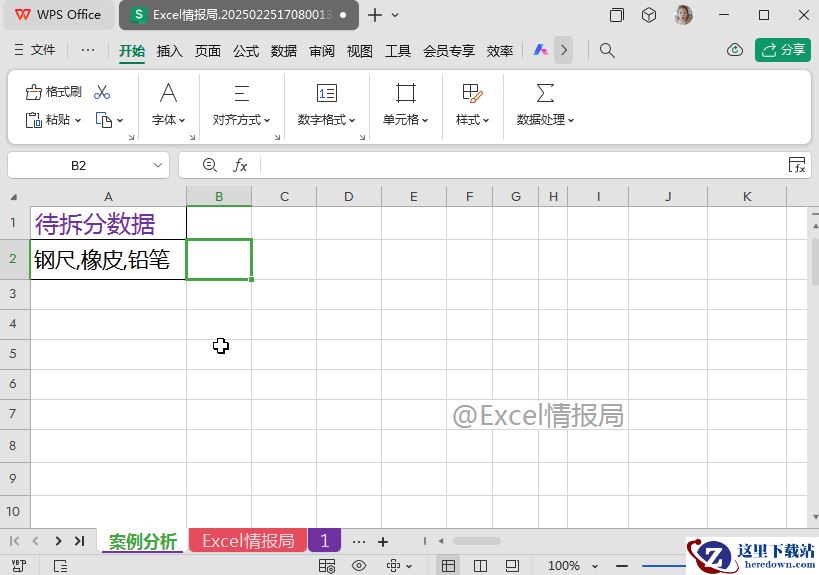Show more ribbon tabs with right chevron

pyautogui.click(x=564, y=50)
